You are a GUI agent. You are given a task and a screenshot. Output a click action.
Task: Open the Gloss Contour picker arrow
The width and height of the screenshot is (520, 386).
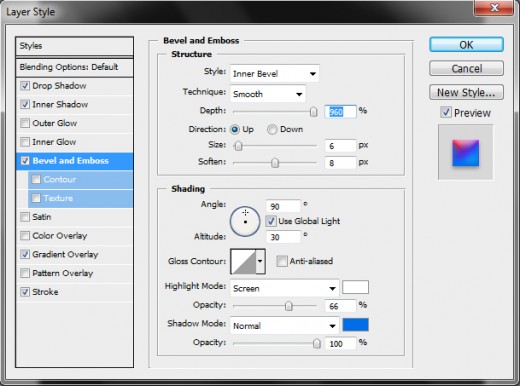(x=260, y=261)
